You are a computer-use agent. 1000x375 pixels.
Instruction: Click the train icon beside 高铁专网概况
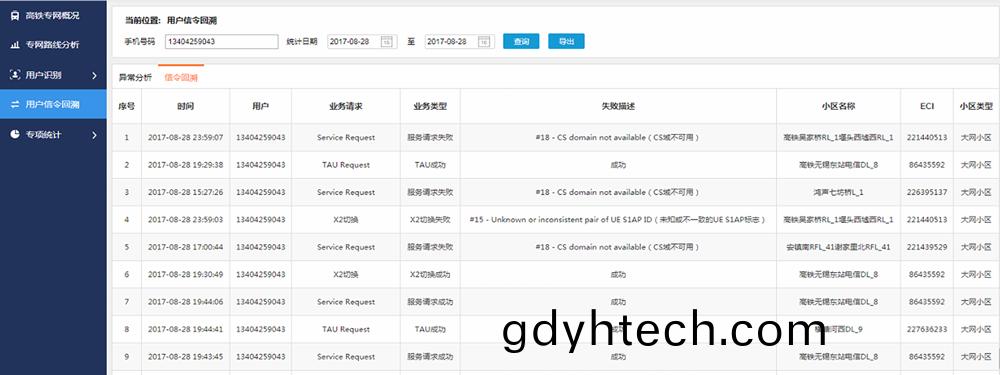(x=15, y=15)
